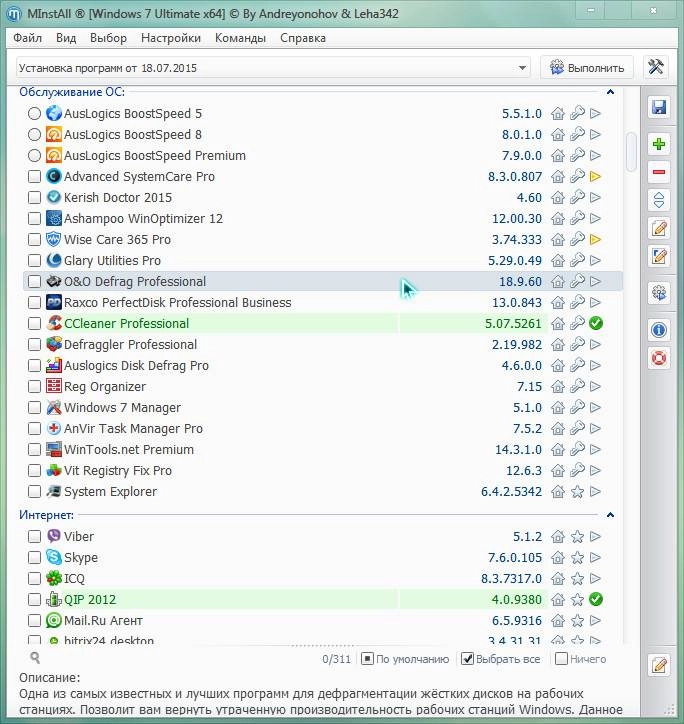
Task: Click the blue info icon in sidebar
Action: [659, 330]
